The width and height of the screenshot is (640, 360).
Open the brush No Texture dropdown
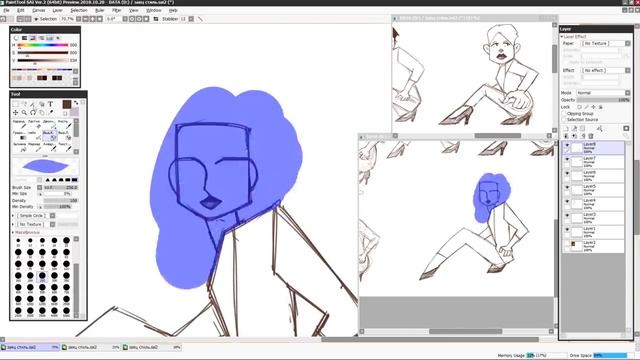[x=52, y=224]
